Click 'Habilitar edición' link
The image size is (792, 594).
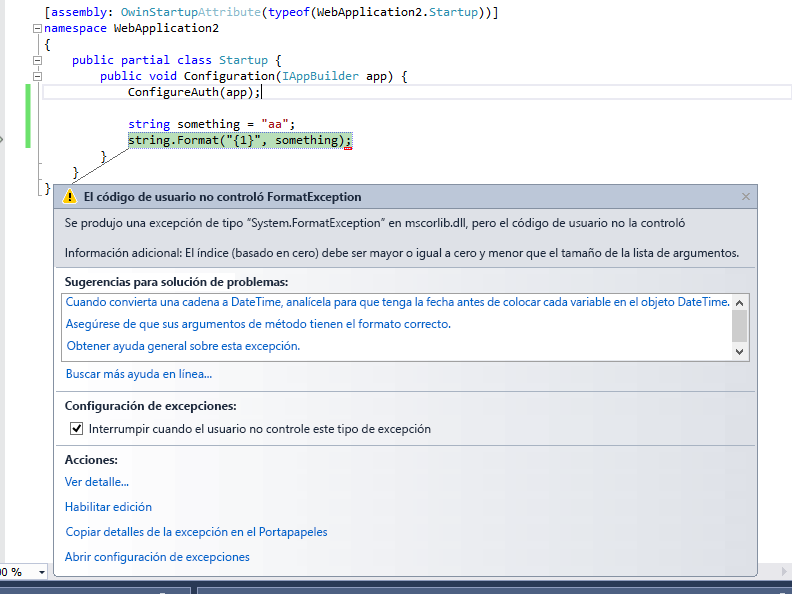tap(108, 507)
